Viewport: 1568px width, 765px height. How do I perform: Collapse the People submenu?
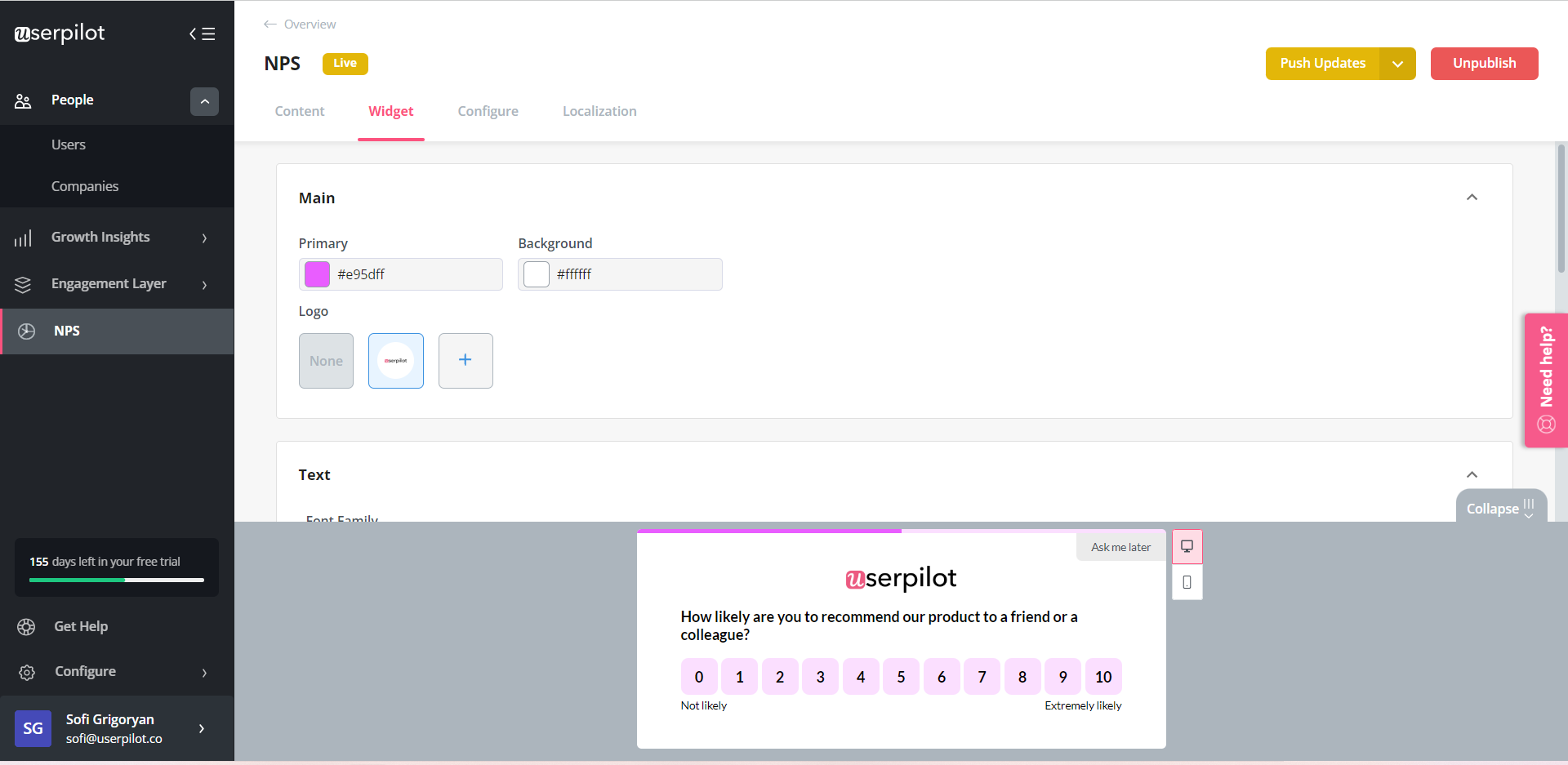coord(204,101)
